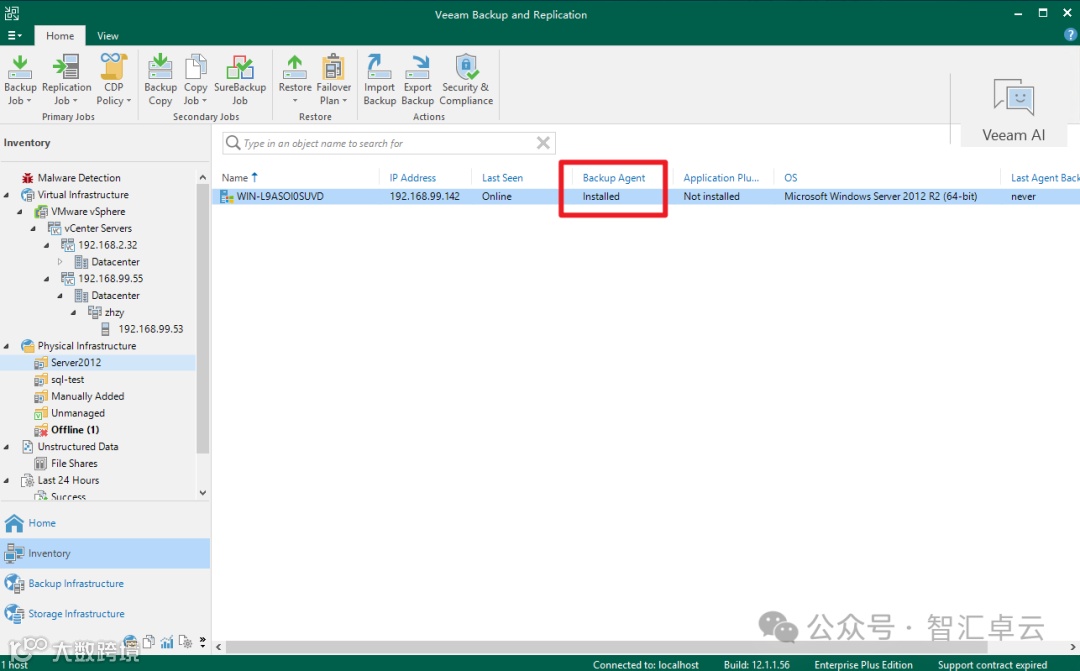Collapse the 192.168.2.32 vCenter node
This screenshot has height=671, width=1080.
pyautogui.click(x=47, y=245)
